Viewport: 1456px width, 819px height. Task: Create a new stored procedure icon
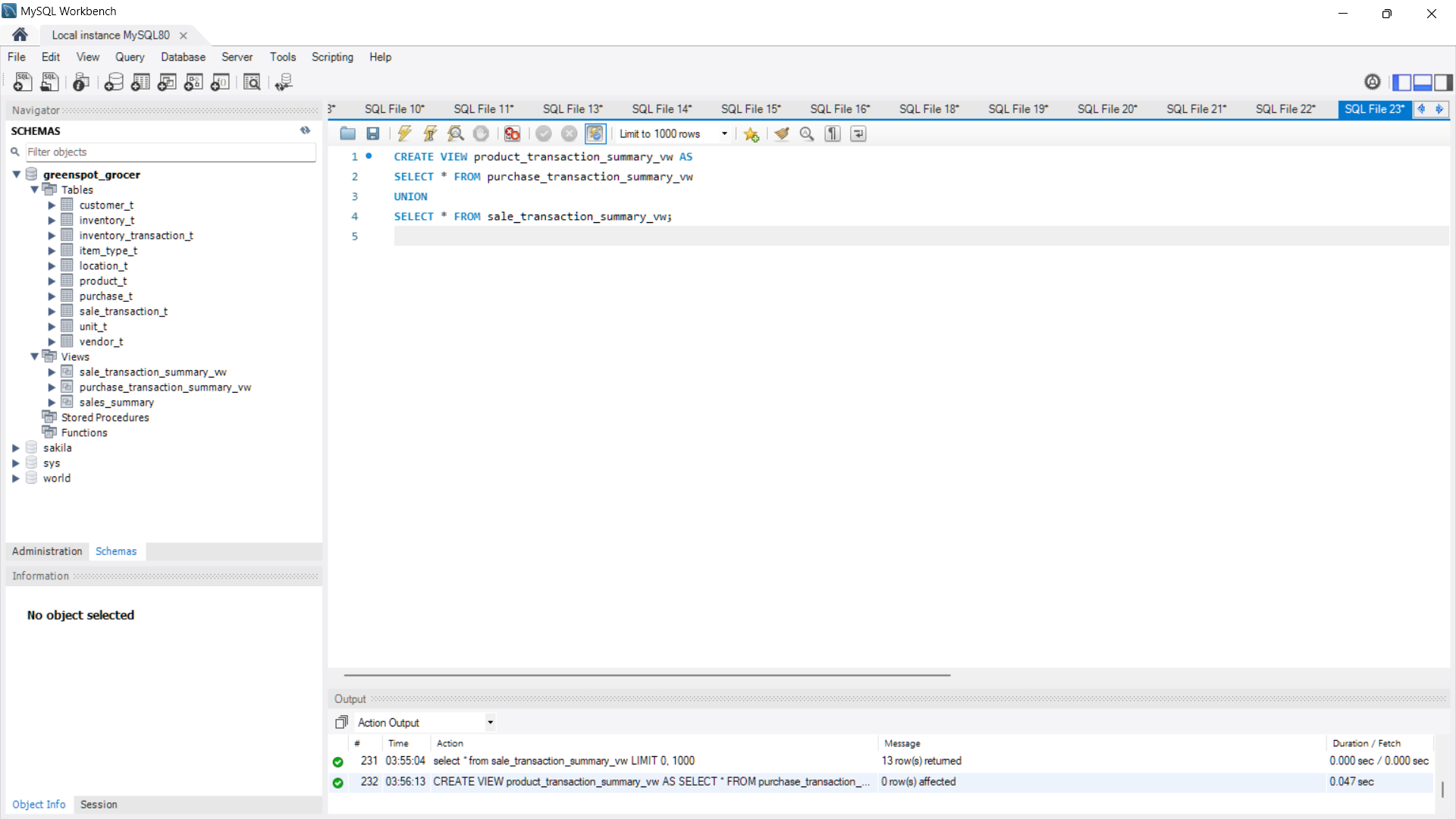193,82
